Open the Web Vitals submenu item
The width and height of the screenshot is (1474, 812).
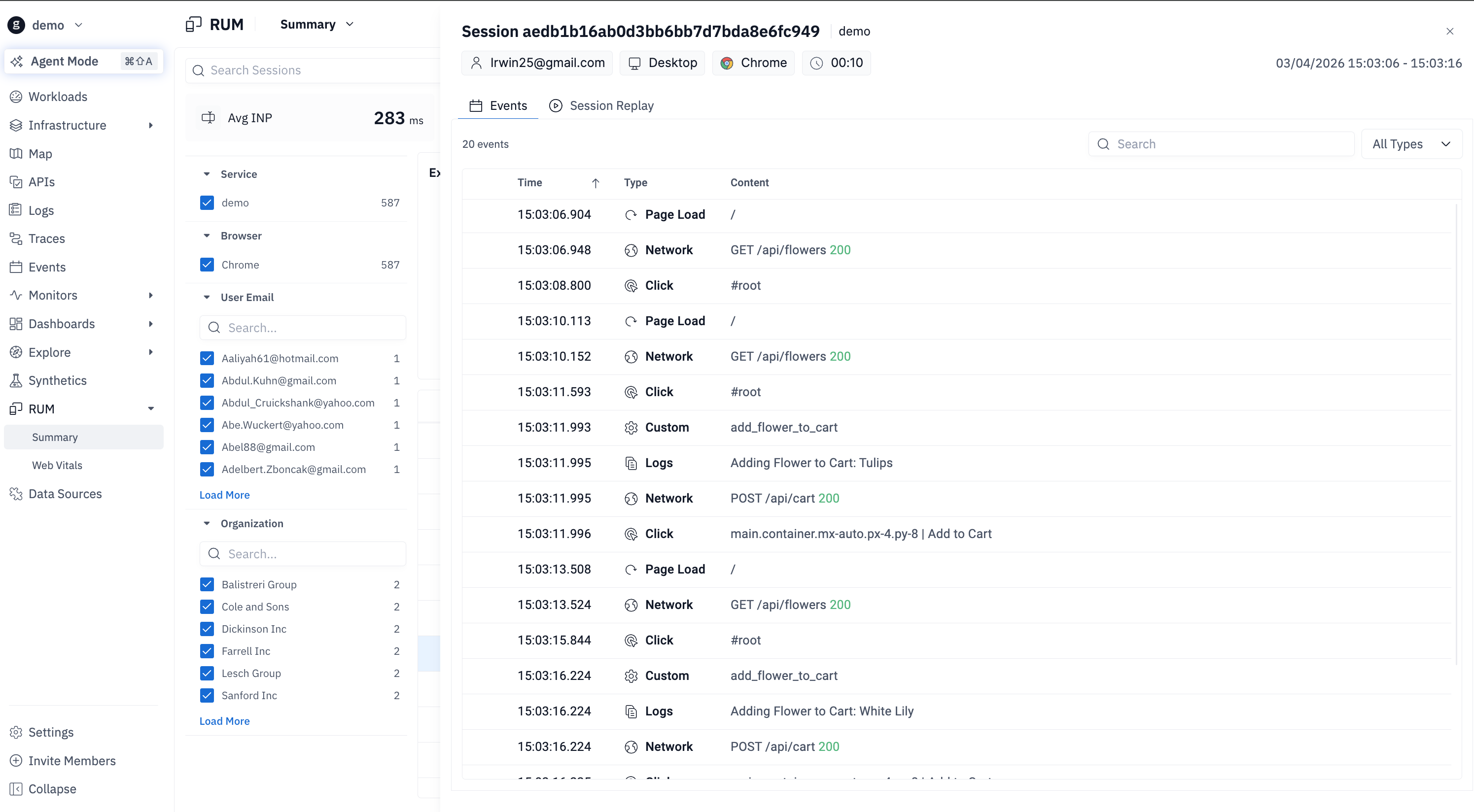[57, 465]
